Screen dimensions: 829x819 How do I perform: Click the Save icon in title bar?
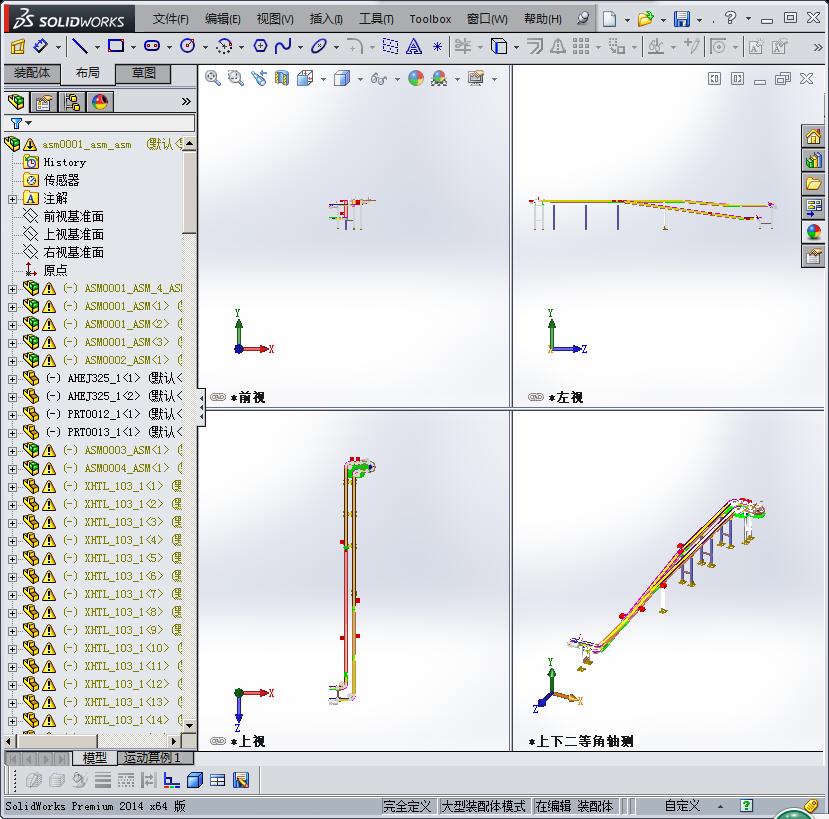(681, 19)
